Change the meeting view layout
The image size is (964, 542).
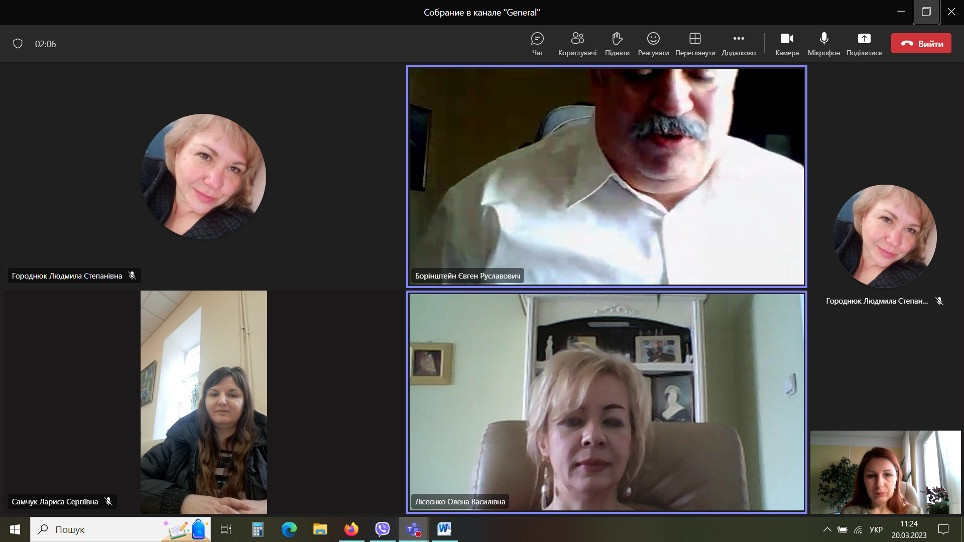point(695,42)
